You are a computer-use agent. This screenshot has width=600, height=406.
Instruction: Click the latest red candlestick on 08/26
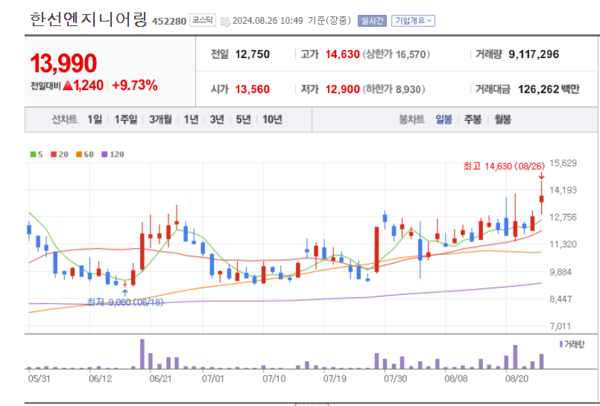click(x=541, y=198)
